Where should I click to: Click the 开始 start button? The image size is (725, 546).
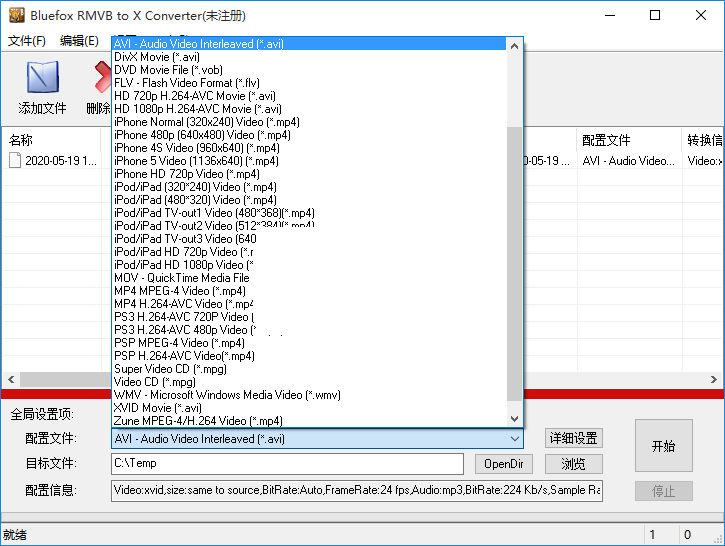[x=664, y=446]
